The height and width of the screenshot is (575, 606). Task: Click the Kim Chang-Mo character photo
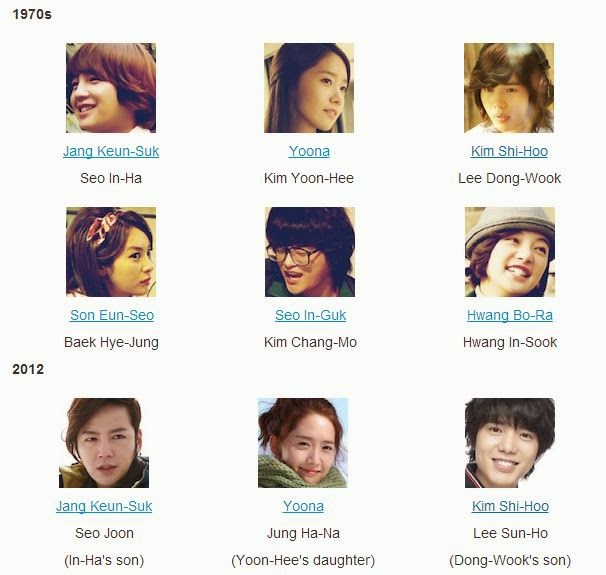coord(310,252)
